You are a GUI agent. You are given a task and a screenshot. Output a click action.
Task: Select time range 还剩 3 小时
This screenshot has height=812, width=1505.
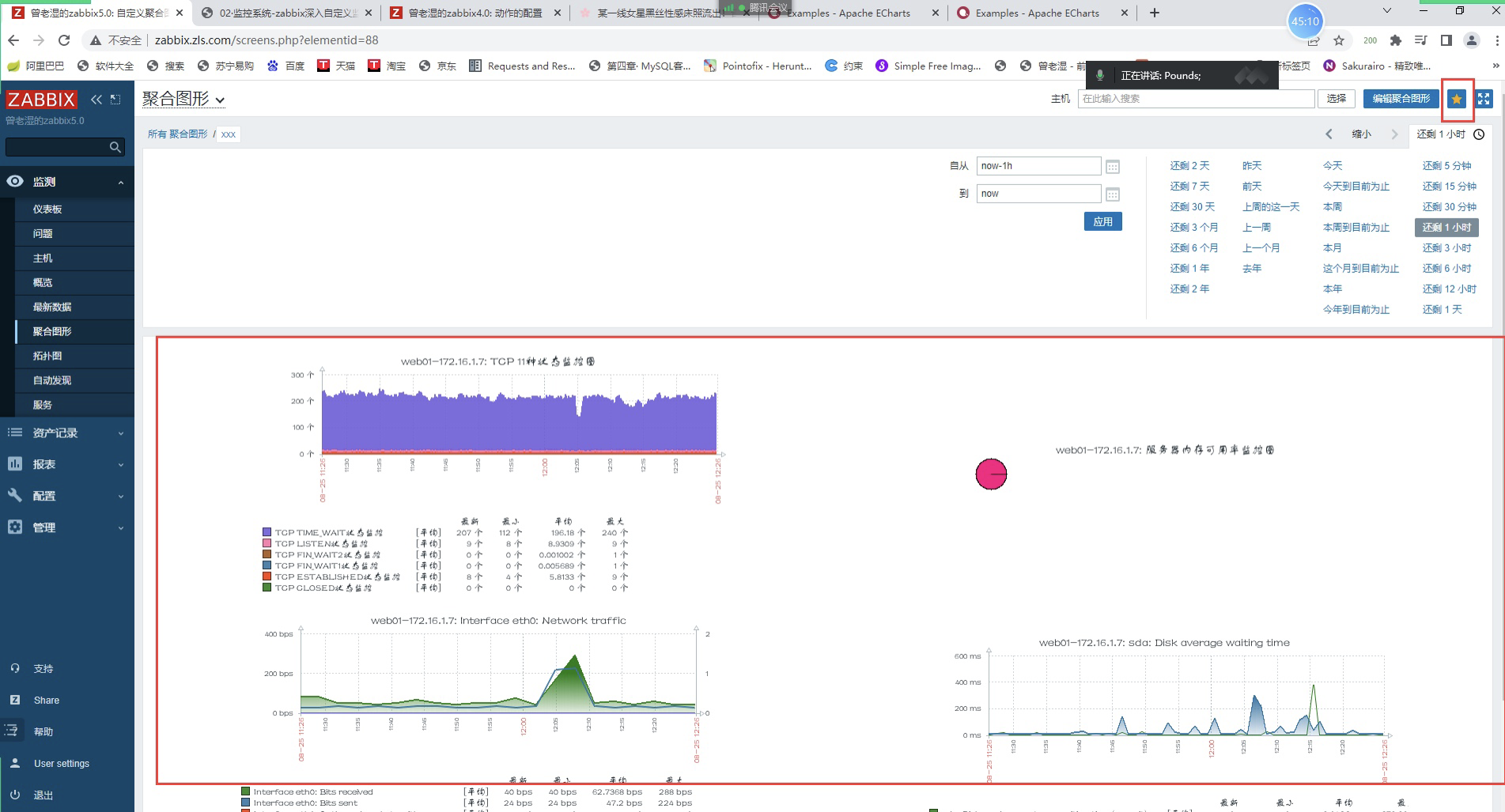coord(1446,248)
